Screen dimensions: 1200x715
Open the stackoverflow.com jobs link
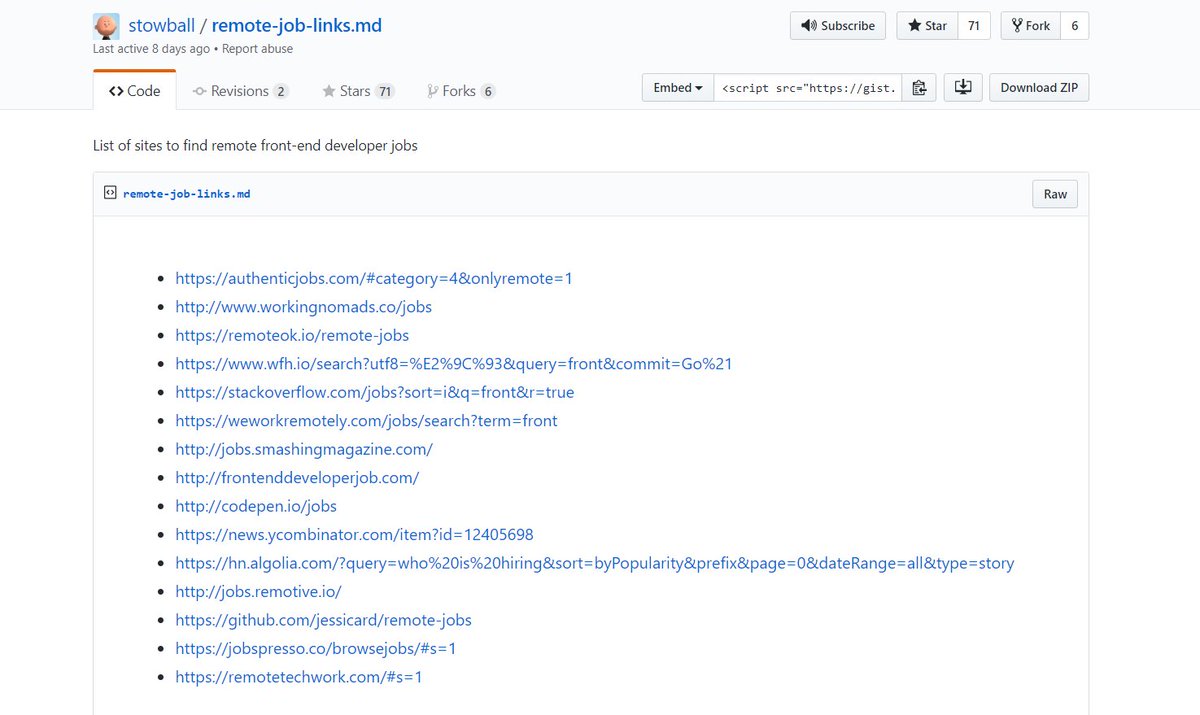(375, 392)
